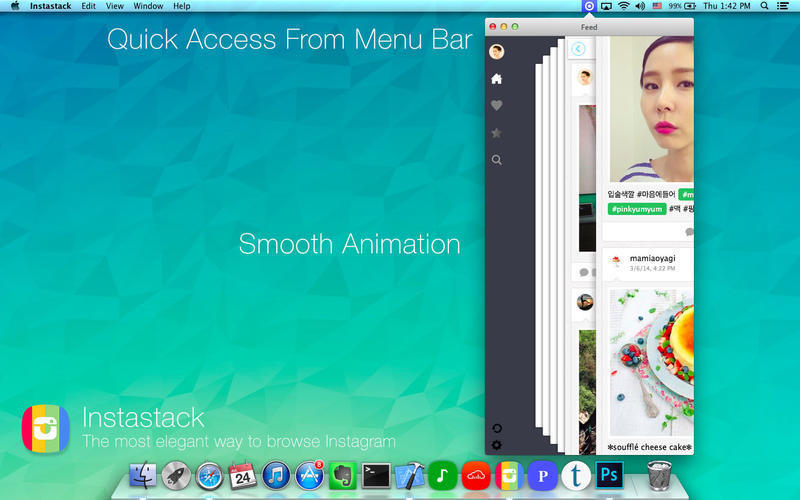The image size is (800, 500).
Task: Open App Store with update badge
Action: point(309,475)
